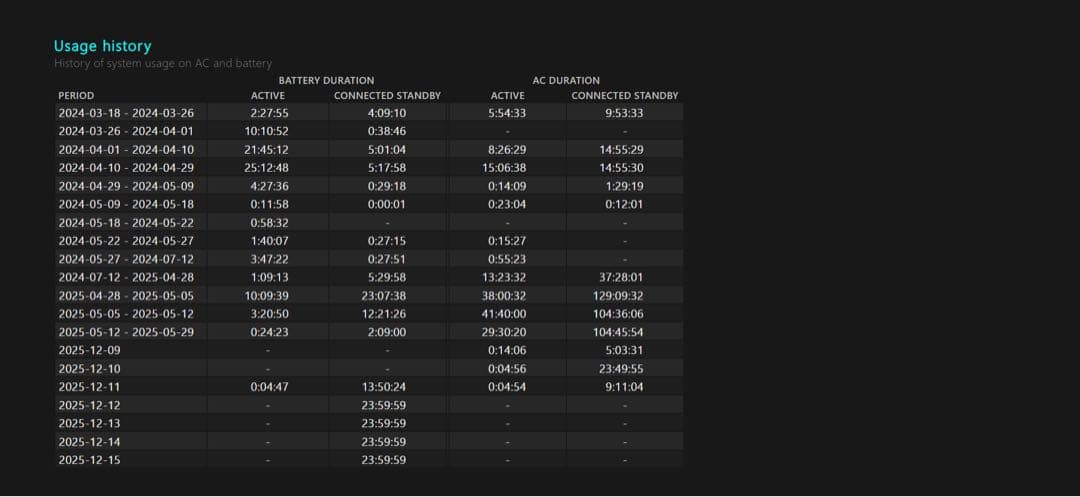This screenshot has height=497, width=1080.
Task: Click the battery active value 25:12:48
Action: pos(266,168)
